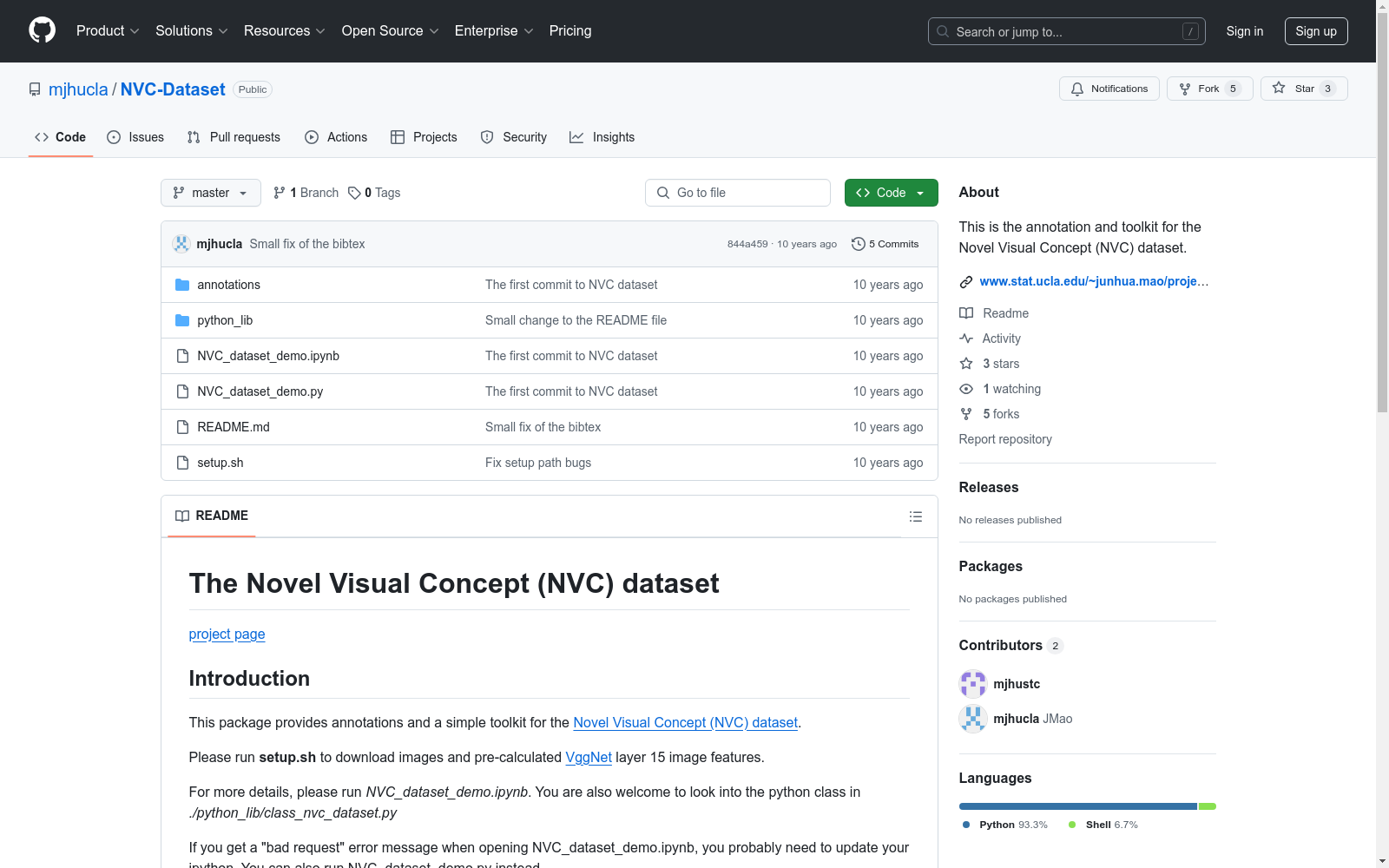Switch to the Code tab

pyautogui.click(x=61, y=137)
